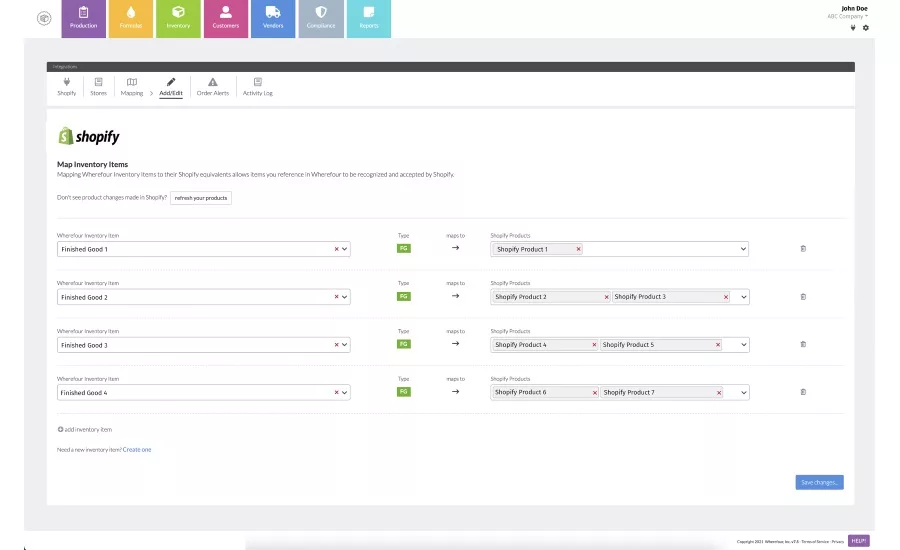Open the Terms of Service footer link

(815, 541)
